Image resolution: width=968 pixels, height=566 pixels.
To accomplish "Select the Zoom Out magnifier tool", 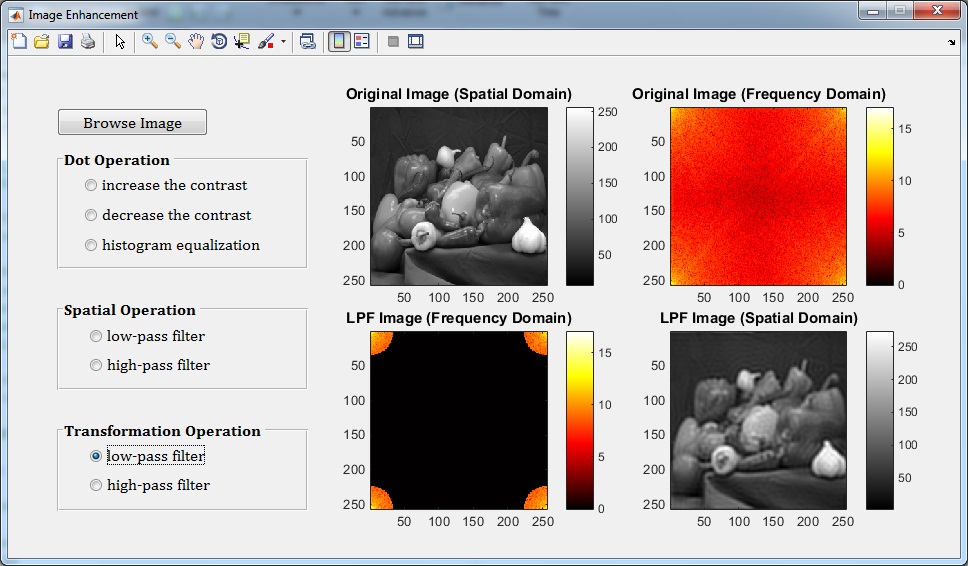I will coord(172,42).
